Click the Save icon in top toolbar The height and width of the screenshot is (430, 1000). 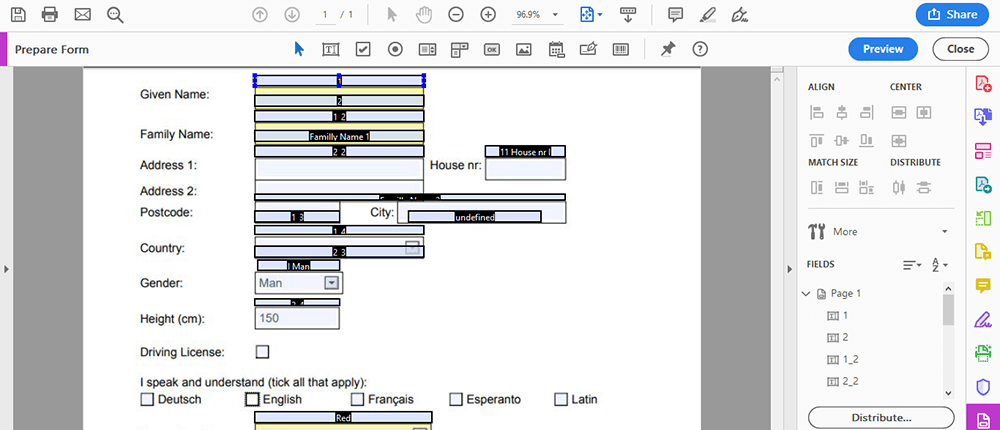pos(19,15)
